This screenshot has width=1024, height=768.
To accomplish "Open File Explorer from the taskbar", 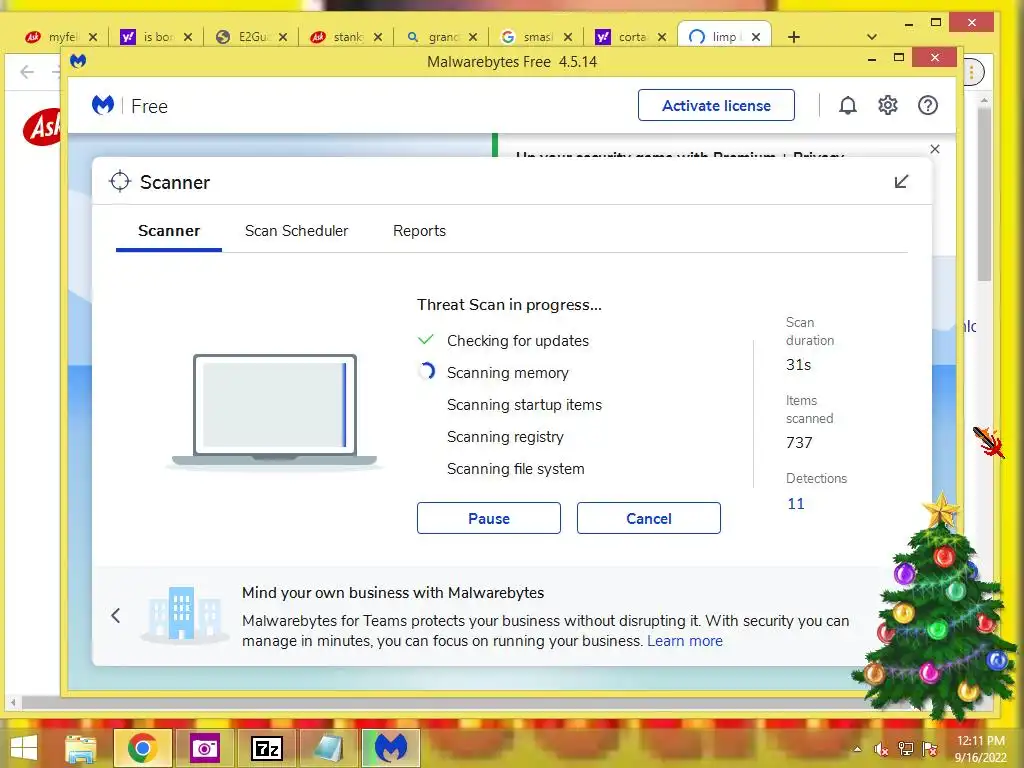I will tap(80, 748).
